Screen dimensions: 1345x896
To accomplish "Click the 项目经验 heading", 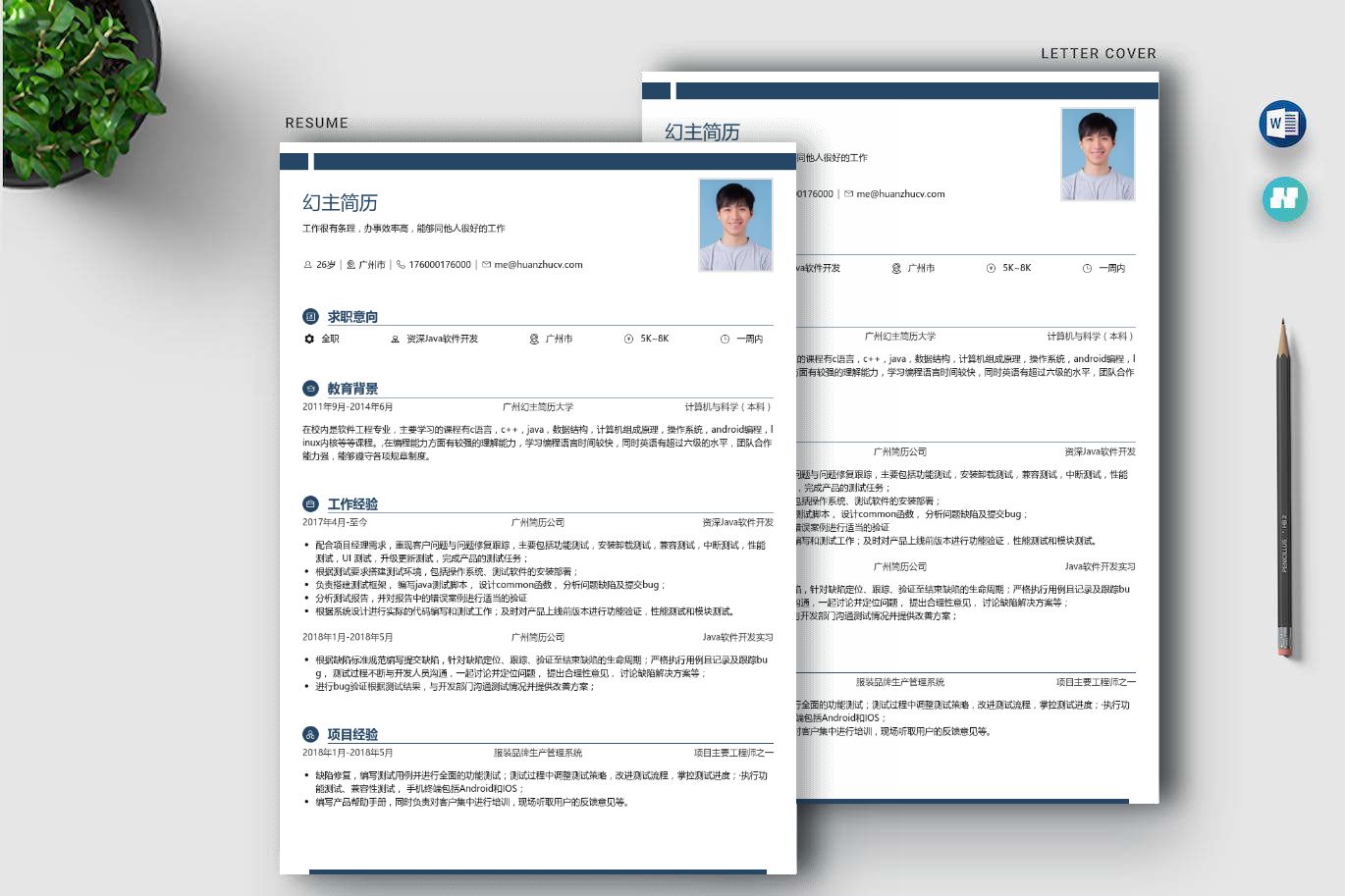I will point(352,735).
